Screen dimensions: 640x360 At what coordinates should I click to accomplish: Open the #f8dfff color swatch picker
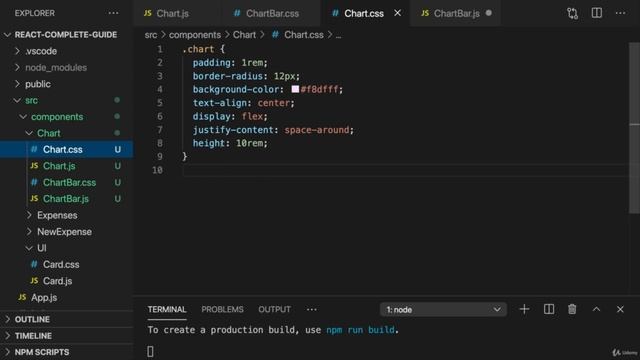pos(295,89)
